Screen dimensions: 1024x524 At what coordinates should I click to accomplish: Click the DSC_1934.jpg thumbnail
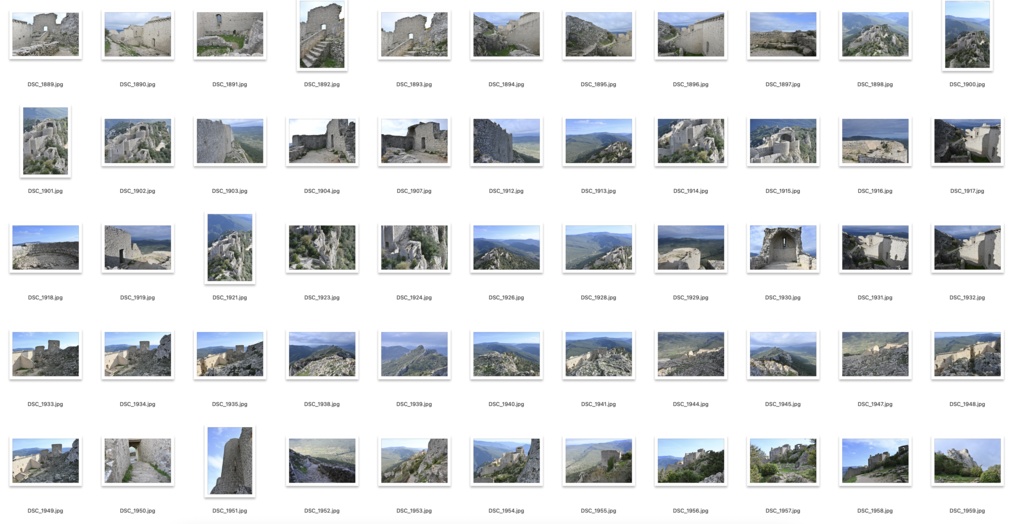tap(138, 354)
